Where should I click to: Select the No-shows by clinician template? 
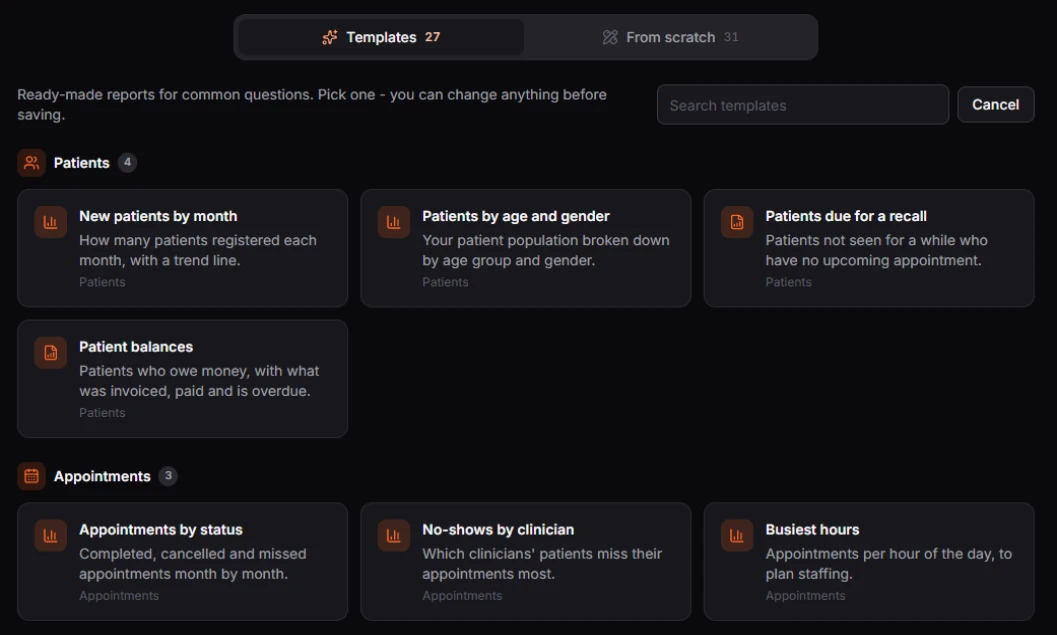(x=526, y=562)
